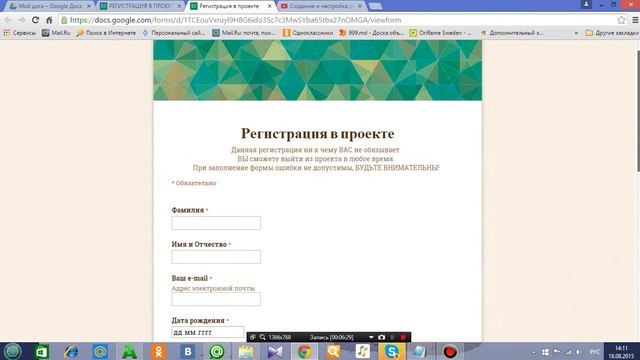The height and width of the screenshot is (360, 640).
Task: Open the blue notebook taskbar icon
Action: coord(419,351)
